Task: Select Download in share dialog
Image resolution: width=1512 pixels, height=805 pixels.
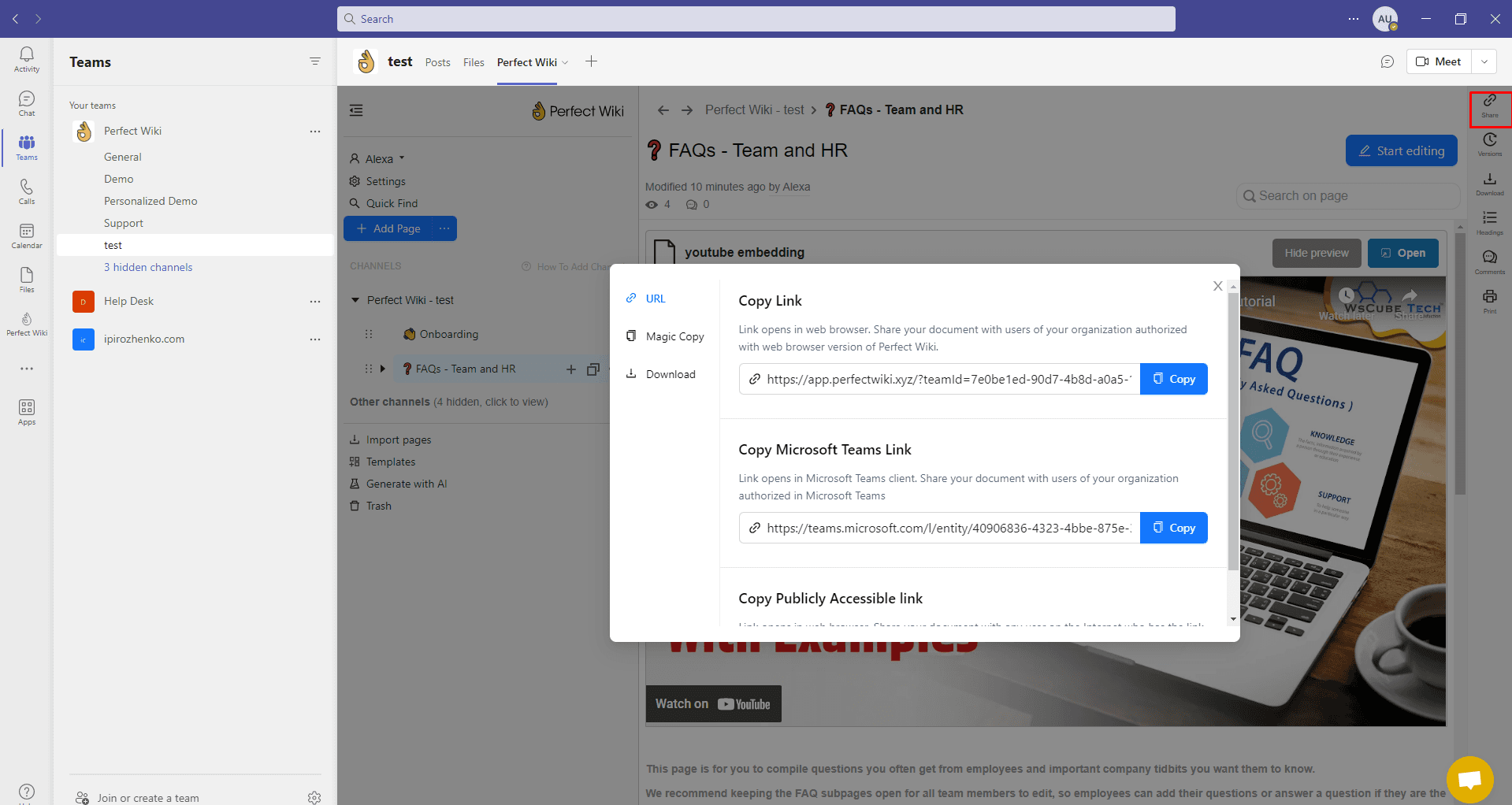Action: click(x=661, y=374)
